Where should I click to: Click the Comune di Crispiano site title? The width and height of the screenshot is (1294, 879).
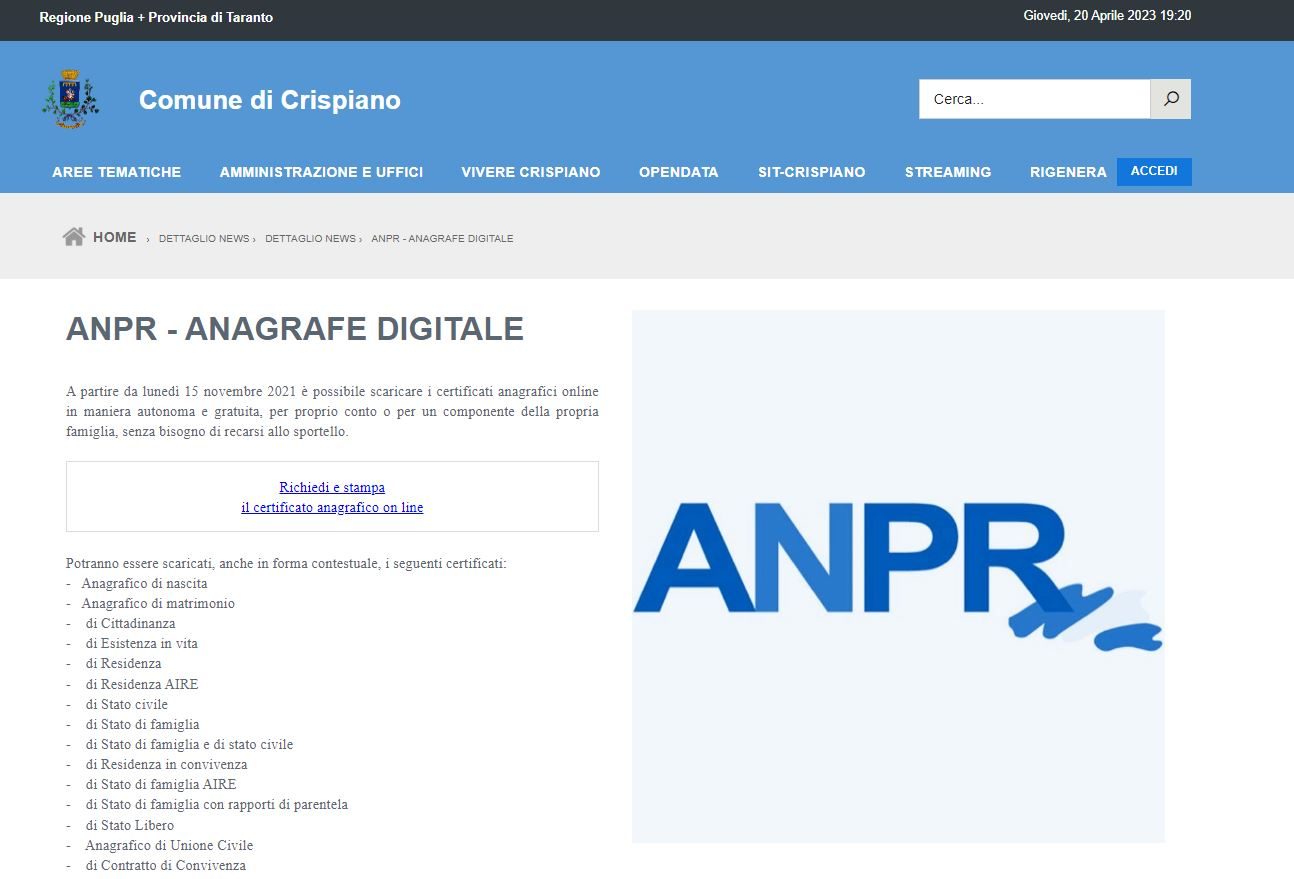[x=270, y=100]
